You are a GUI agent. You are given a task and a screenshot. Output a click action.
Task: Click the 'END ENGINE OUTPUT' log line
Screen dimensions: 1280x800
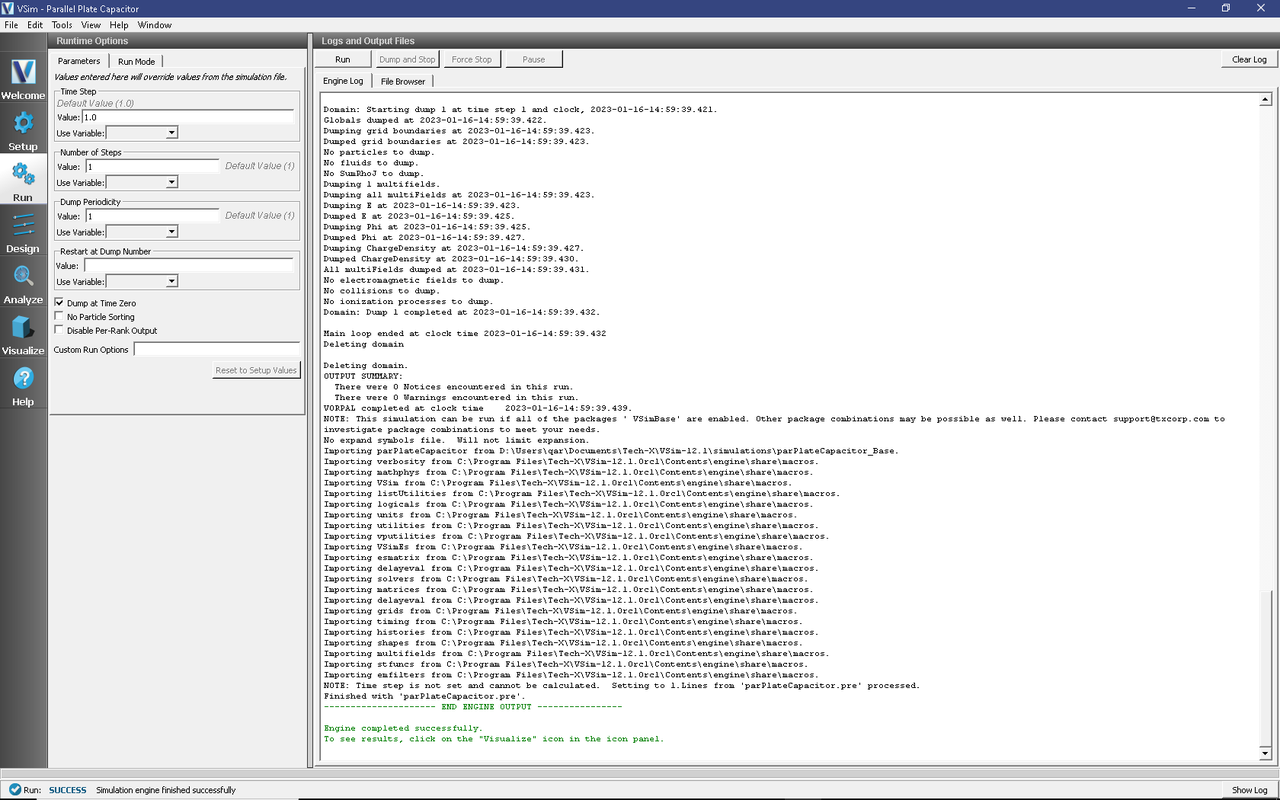pos(472,707)
